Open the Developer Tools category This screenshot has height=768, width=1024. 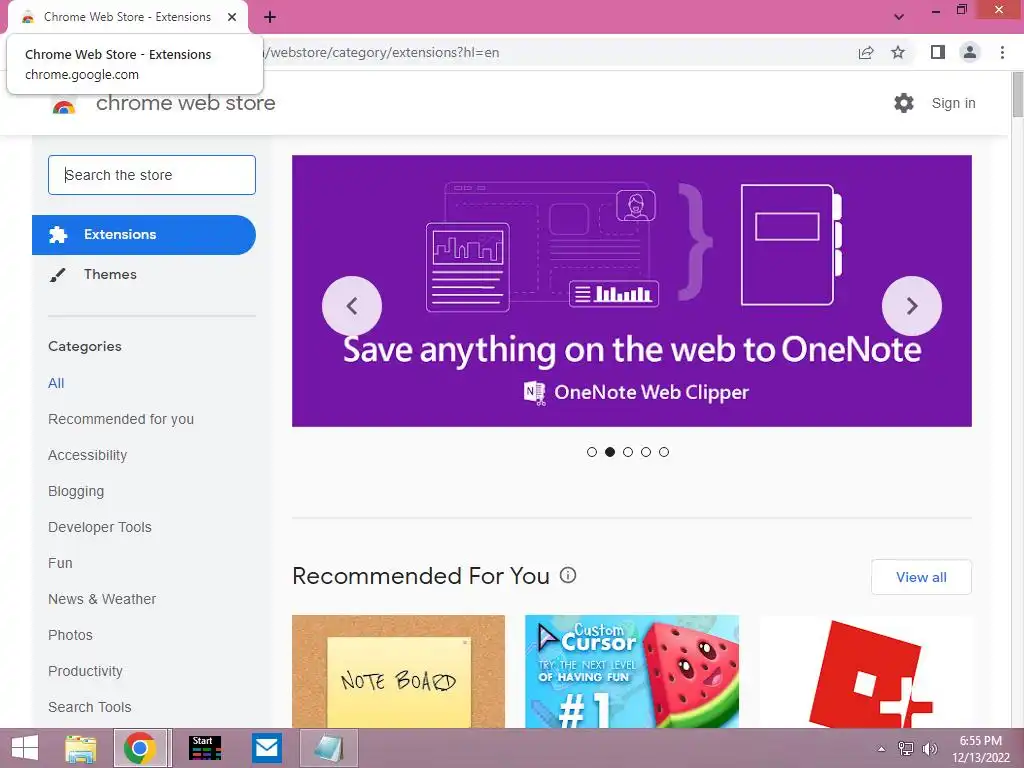100,527
